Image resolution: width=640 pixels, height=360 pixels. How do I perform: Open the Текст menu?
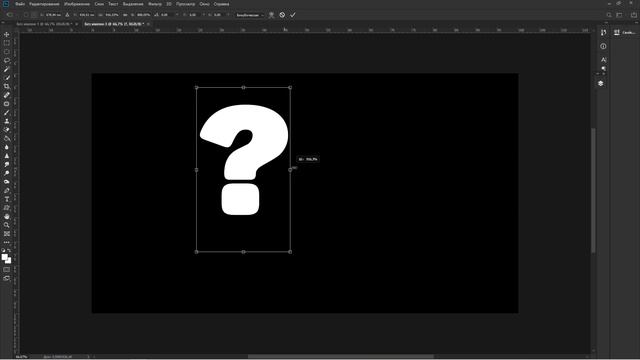[113, 4]
